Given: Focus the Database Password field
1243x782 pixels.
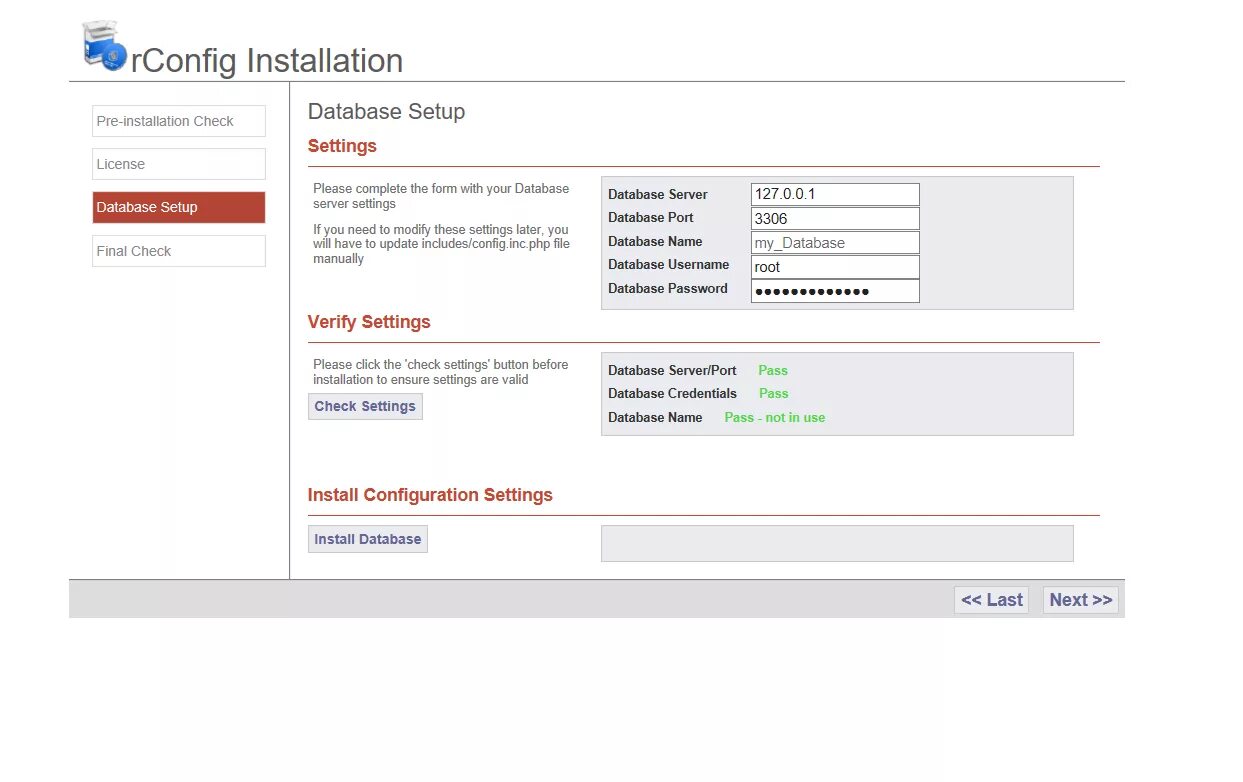Looking at the screenshot, I should [835, 291].
